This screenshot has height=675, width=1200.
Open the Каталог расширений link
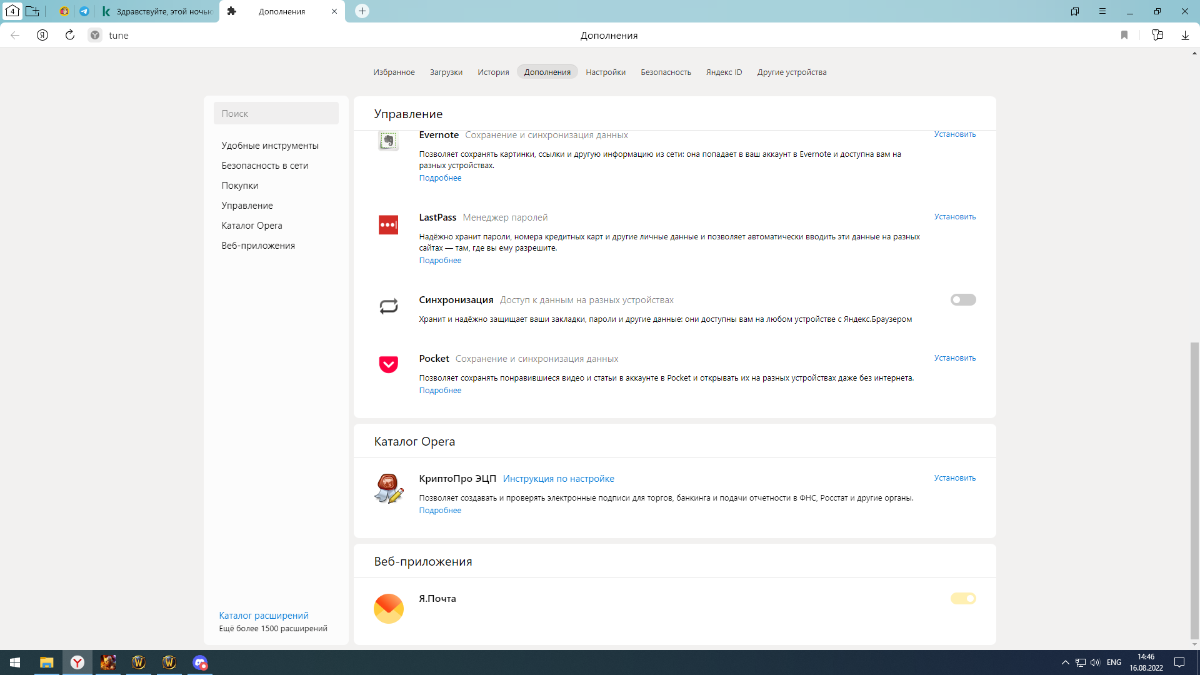point(264,615)
